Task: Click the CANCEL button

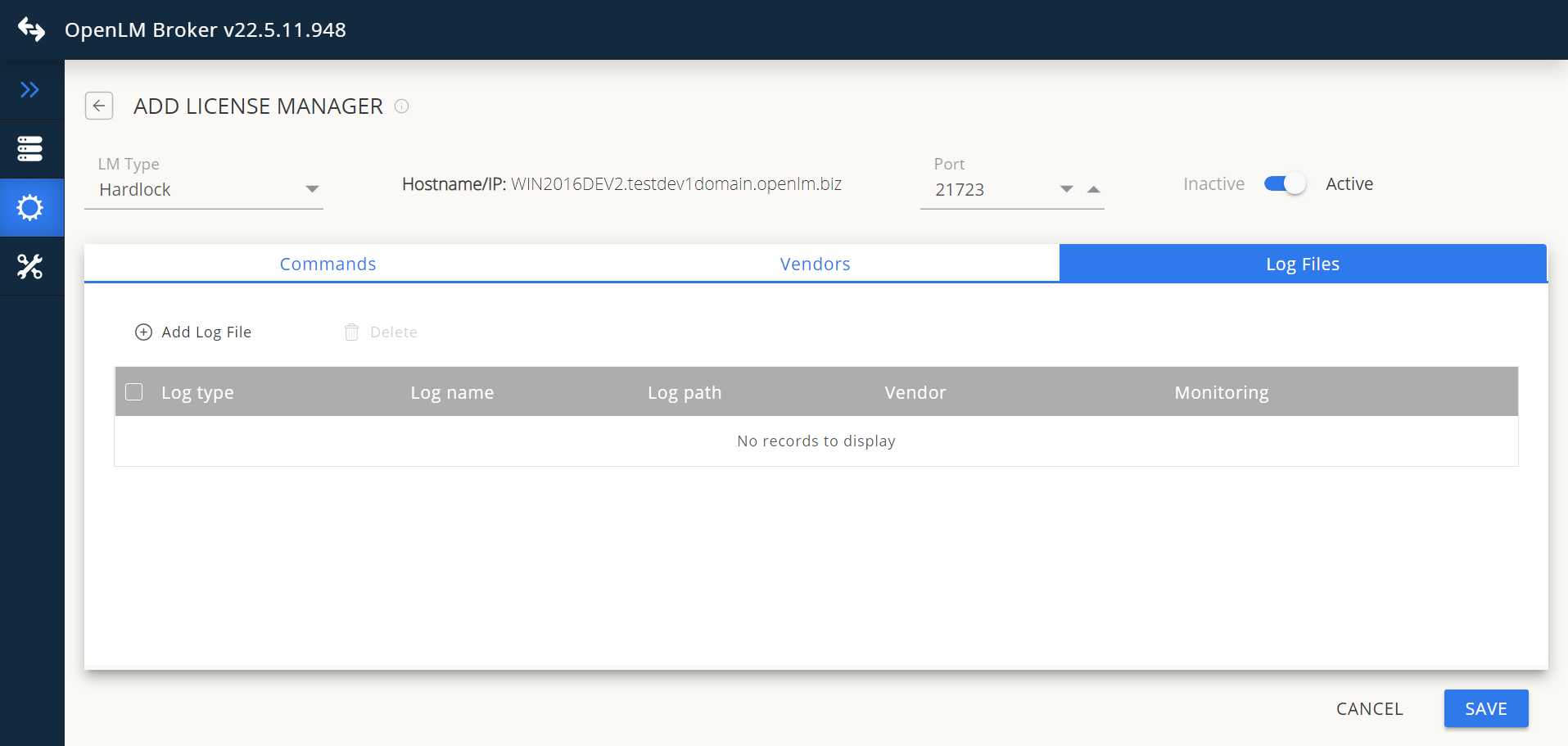Action: click(x=1369, y=708)
